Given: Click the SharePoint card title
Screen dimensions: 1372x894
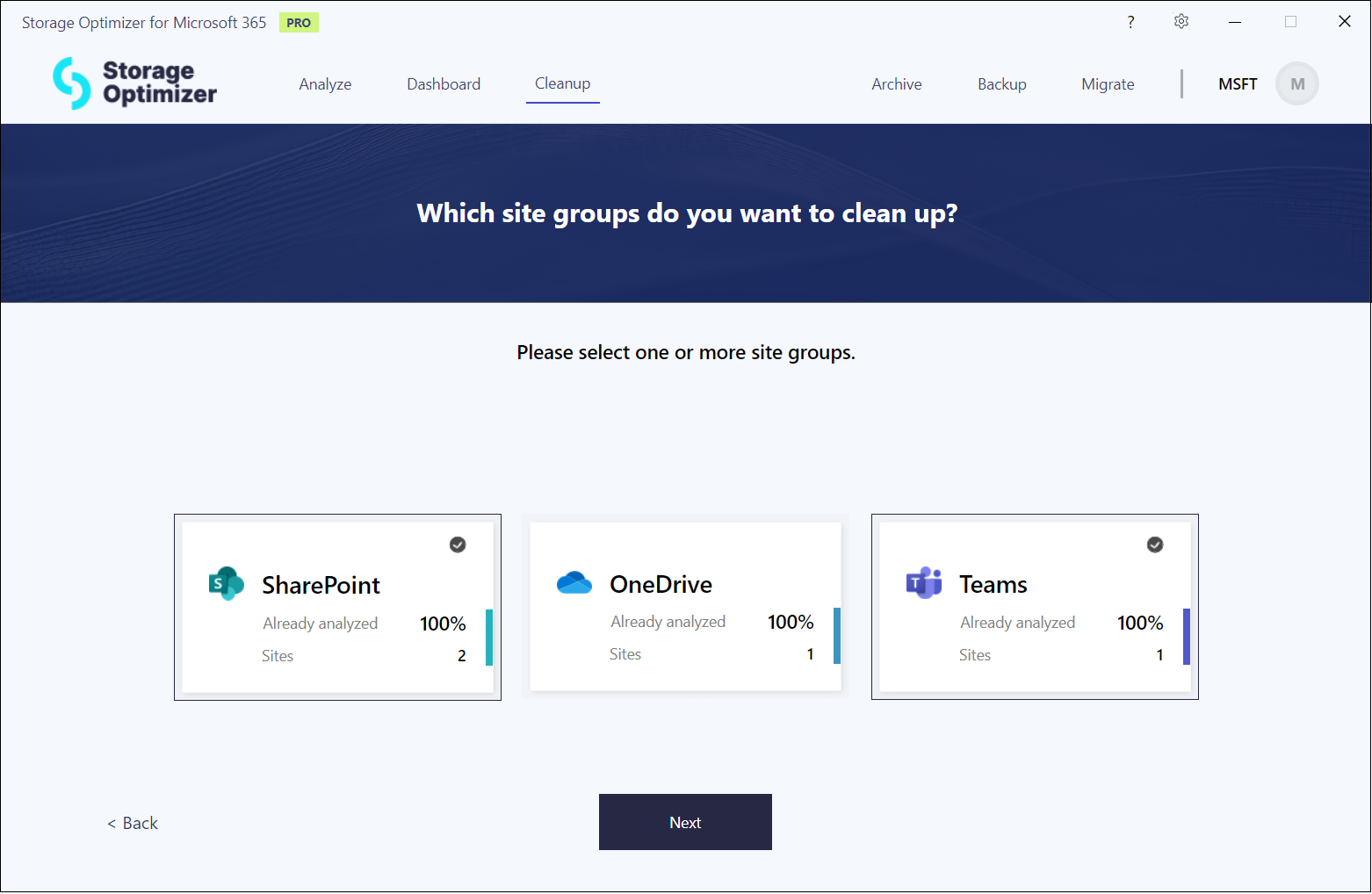Looking at the screenshot, I should (x=321, y=585).
